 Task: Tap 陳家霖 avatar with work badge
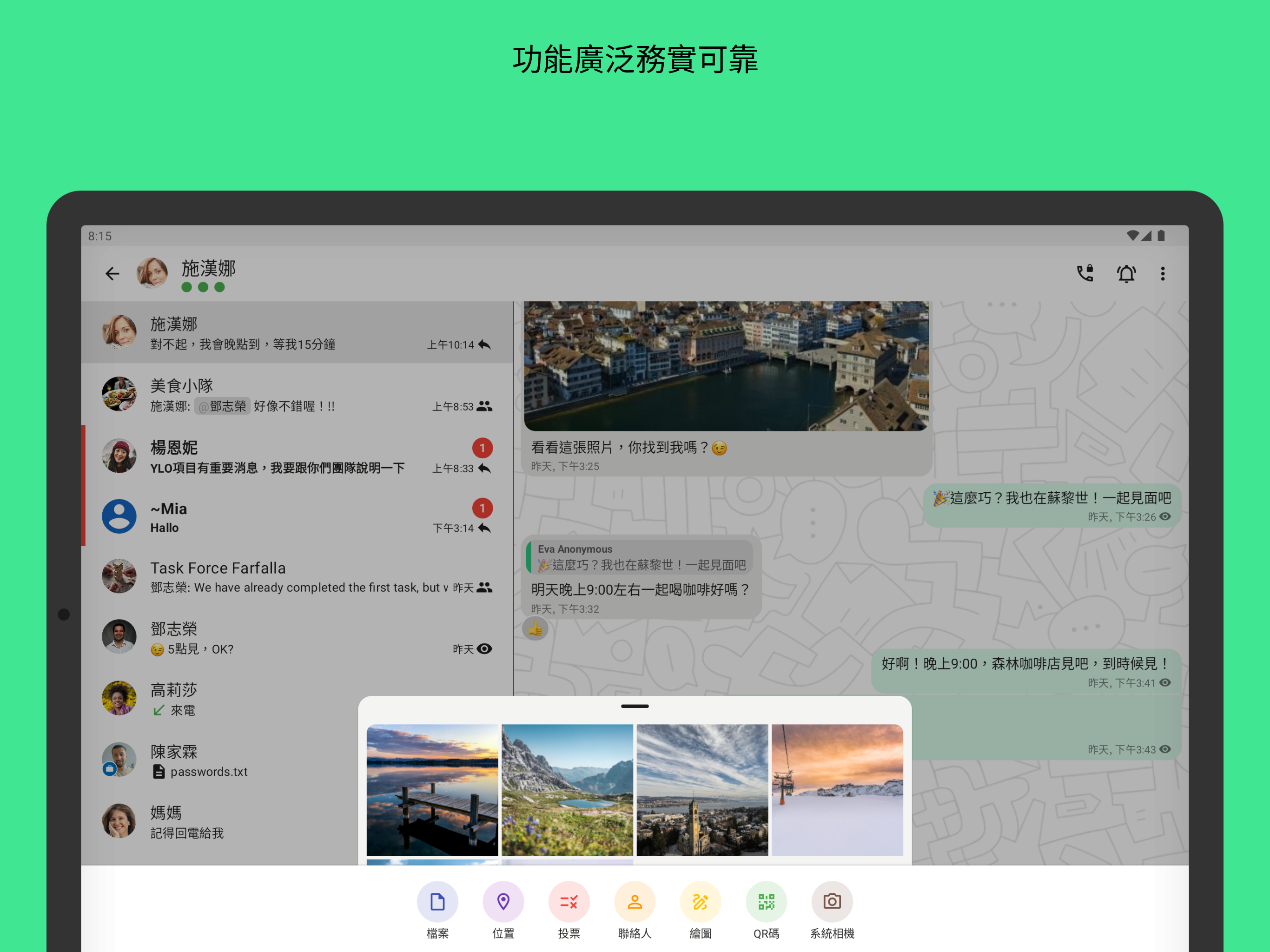point(119,760)
